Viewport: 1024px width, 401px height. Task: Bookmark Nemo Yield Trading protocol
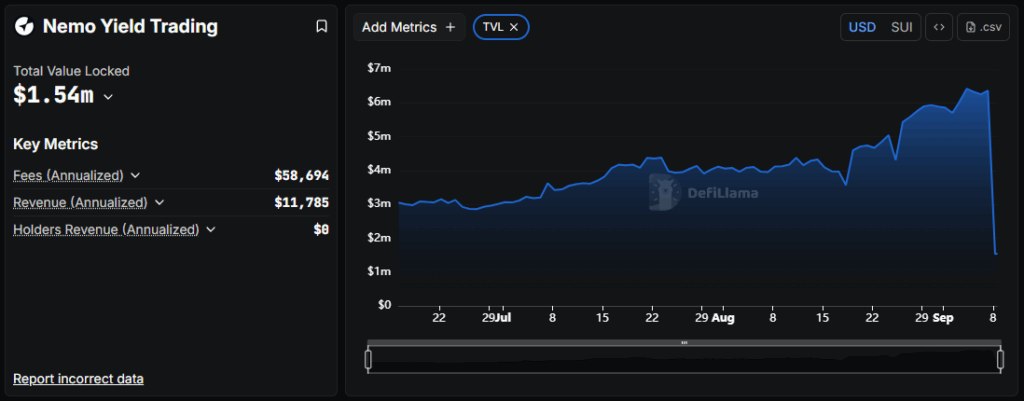coord(321,26)
